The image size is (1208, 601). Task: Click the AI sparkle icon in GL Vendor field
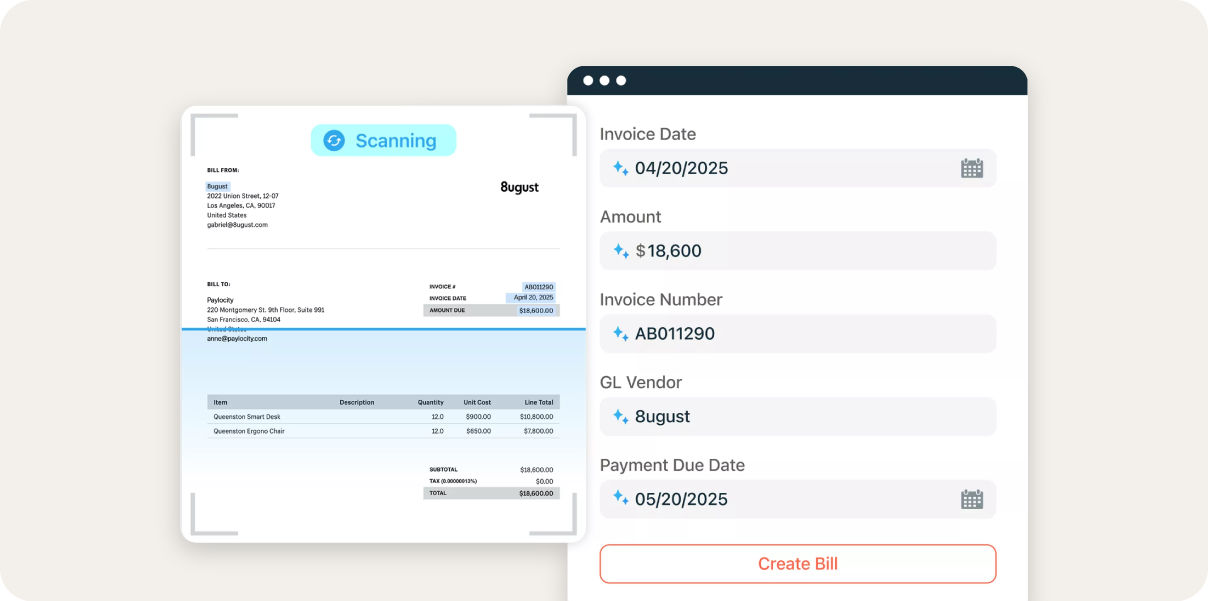click(618, 416)
